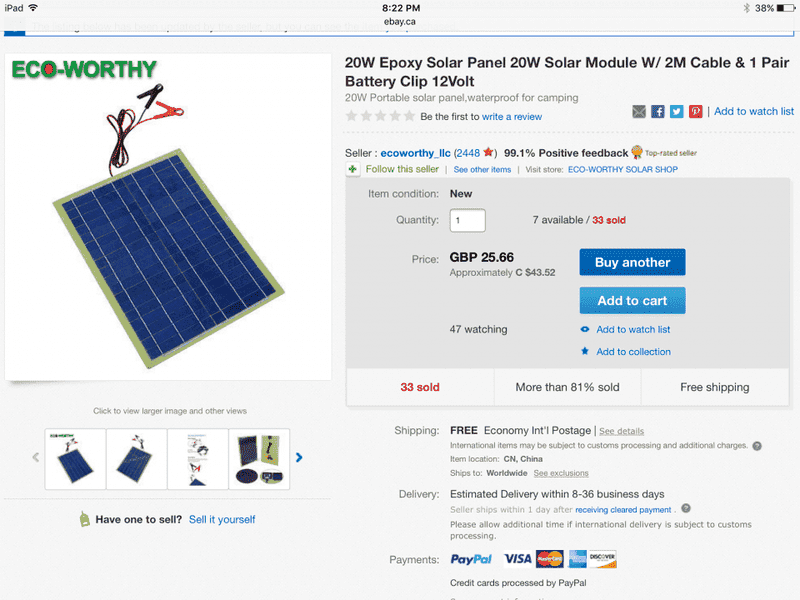Click the write a review link

click(512, 117)
